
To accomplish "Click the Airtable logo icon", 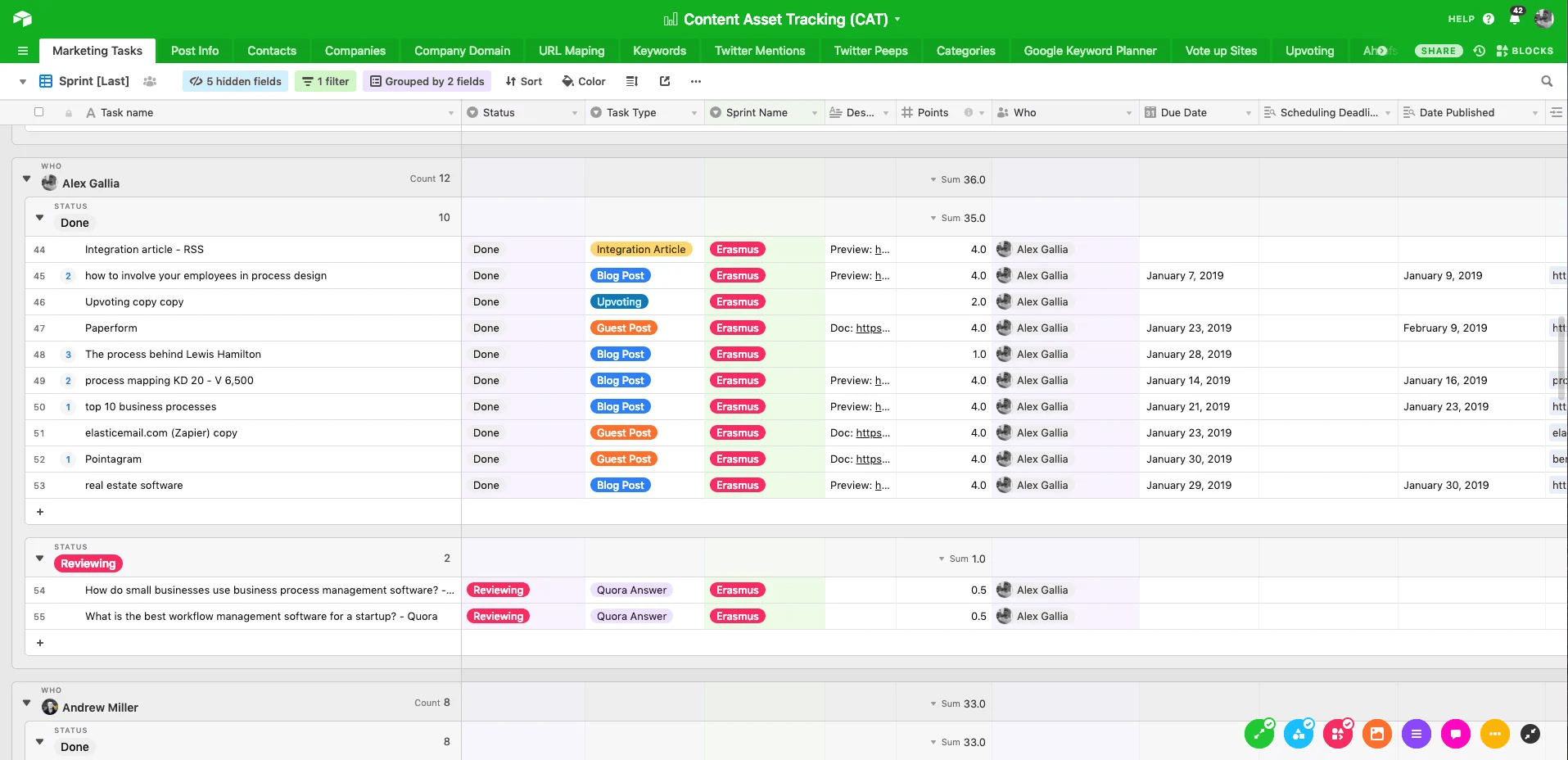I will 22,18.
